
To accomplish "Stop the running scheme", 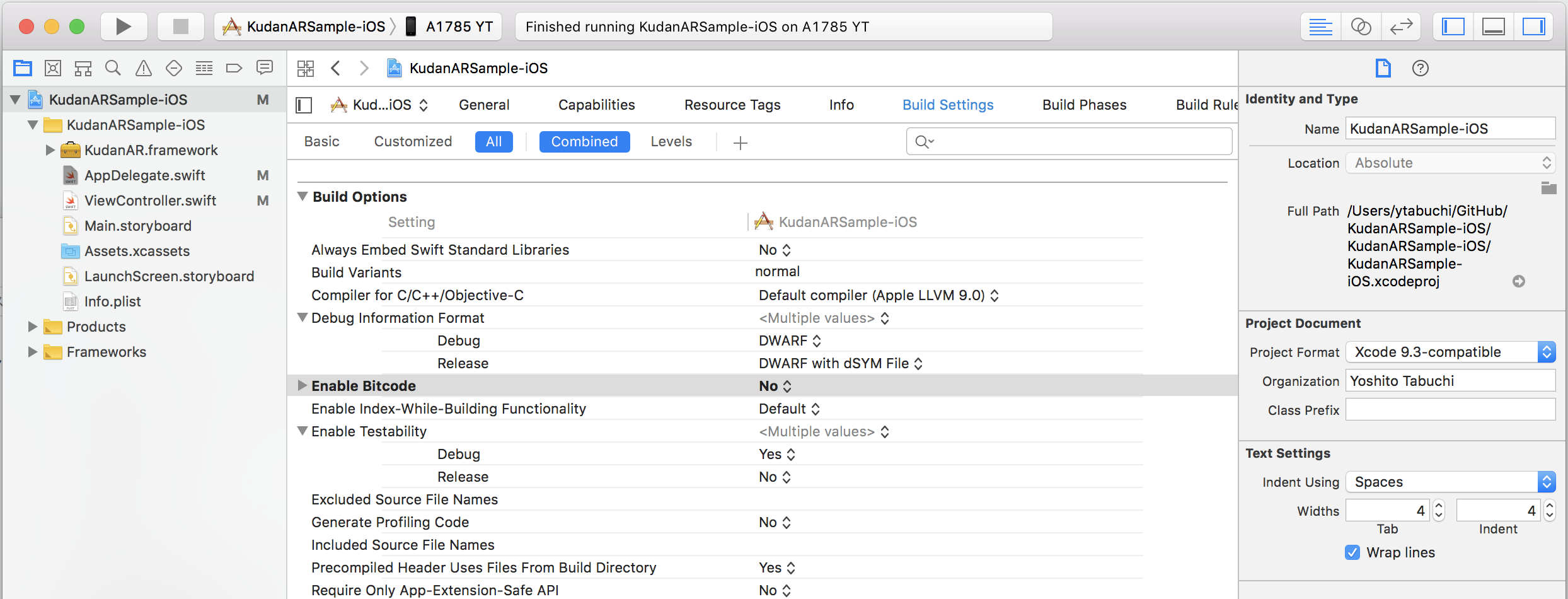I will point(181,26).
